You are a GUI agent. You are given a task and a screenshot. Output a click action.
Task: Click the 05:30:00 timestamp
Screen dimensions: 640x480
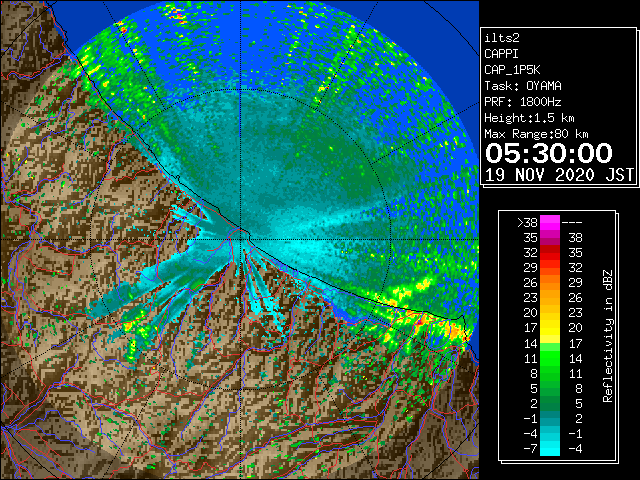click(549, 153)
